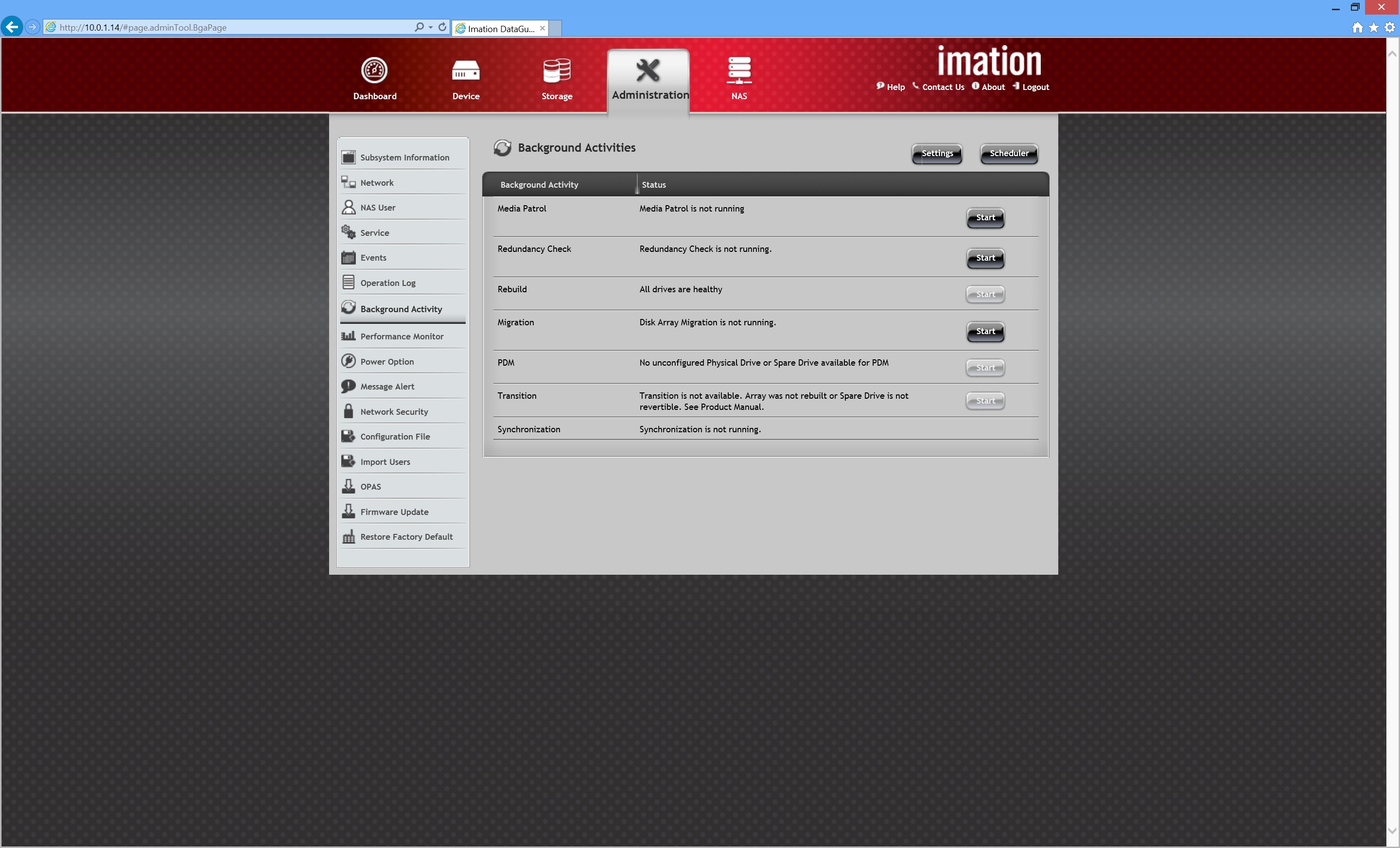Click the Logout link
Screen dimensions: 1400x848
1035,87
